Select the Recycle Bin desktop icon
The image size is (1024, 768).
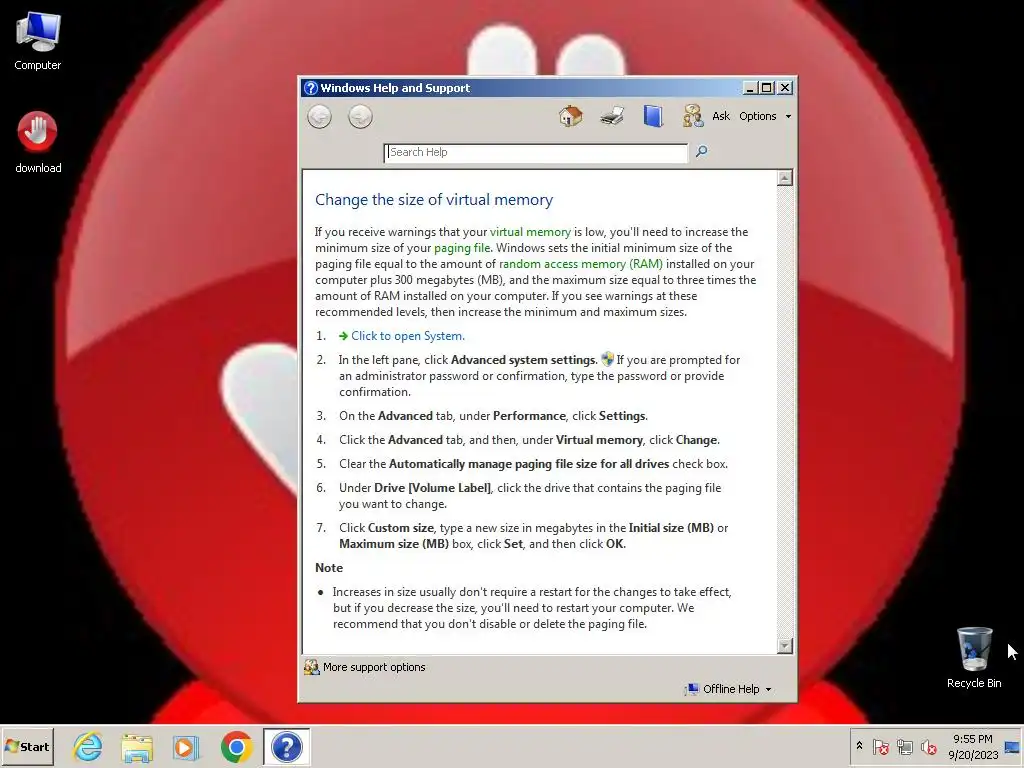(x=974, y=658)
